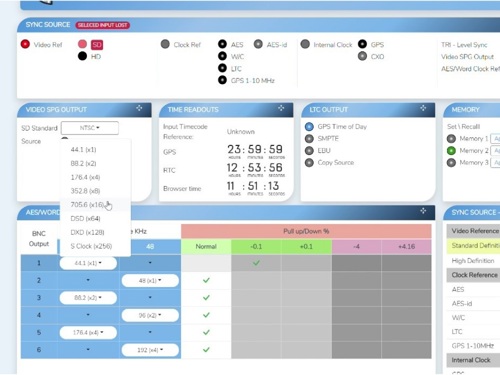
Task: Open BNC output 3 88.2 (x2) dropdown
Action: click(88, 298)
